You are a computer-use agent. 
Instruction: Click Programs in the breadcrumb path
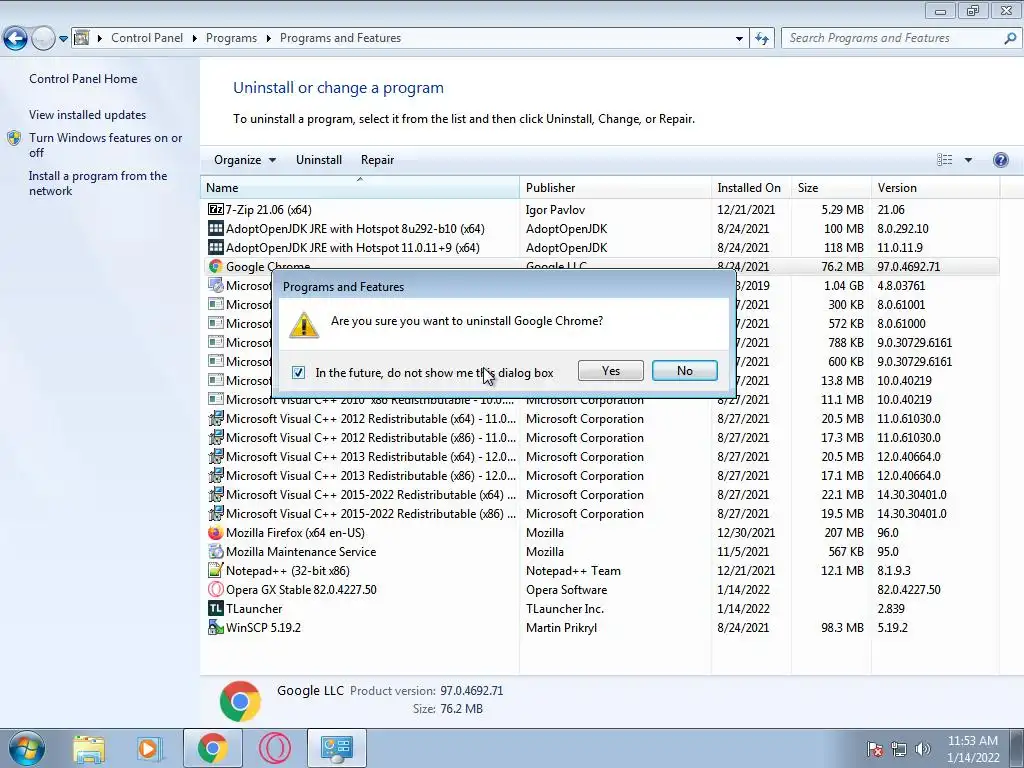click(231, 39)
